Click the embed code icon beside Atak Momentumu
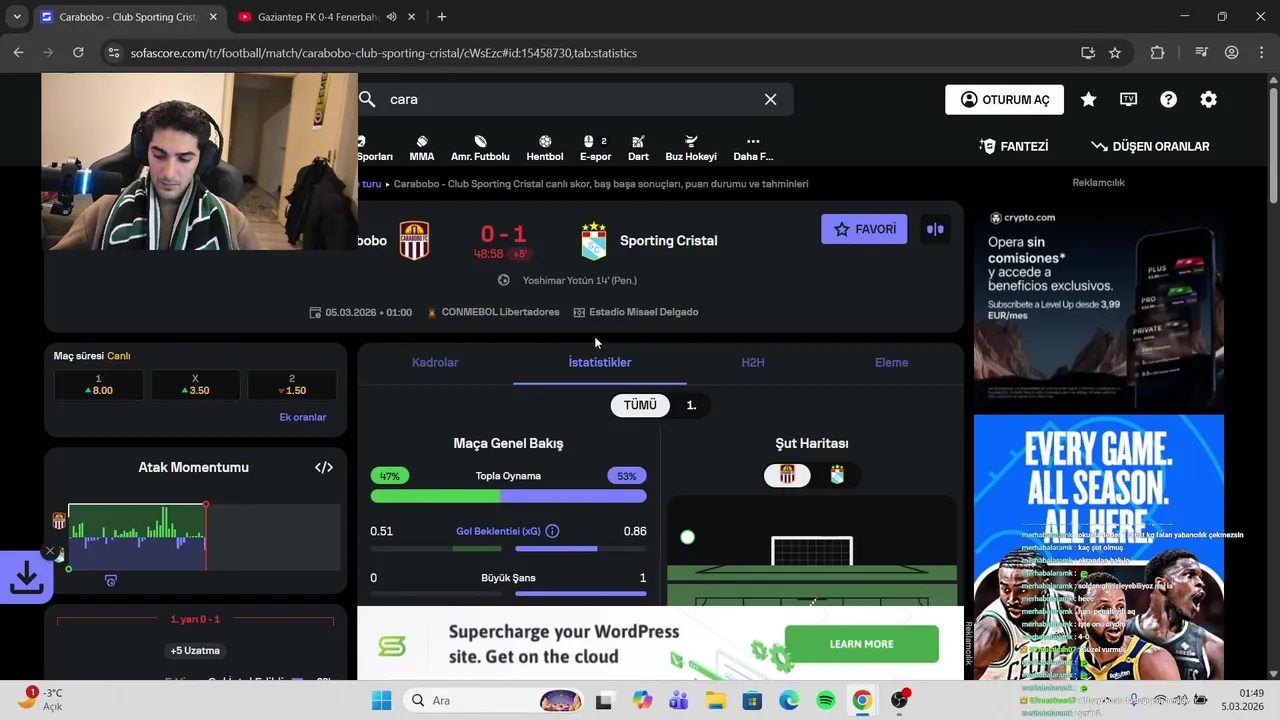 pyautogui.click(x=324, y=467)
